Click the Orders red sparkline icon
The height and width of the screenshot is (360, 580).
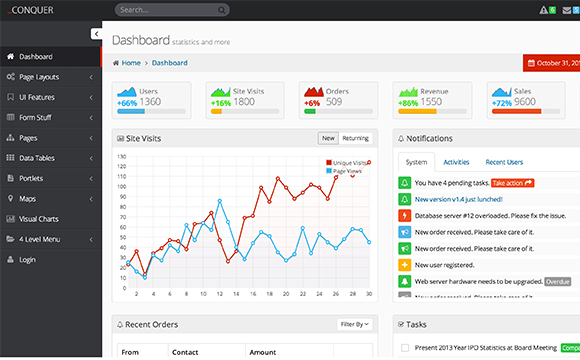[x=314, y=92]
